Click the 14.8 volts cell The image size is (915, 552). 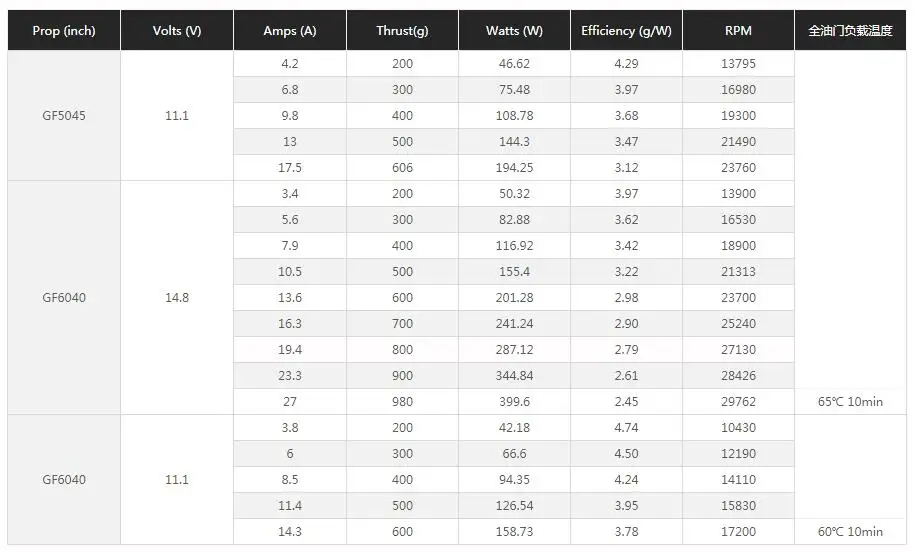177,298
